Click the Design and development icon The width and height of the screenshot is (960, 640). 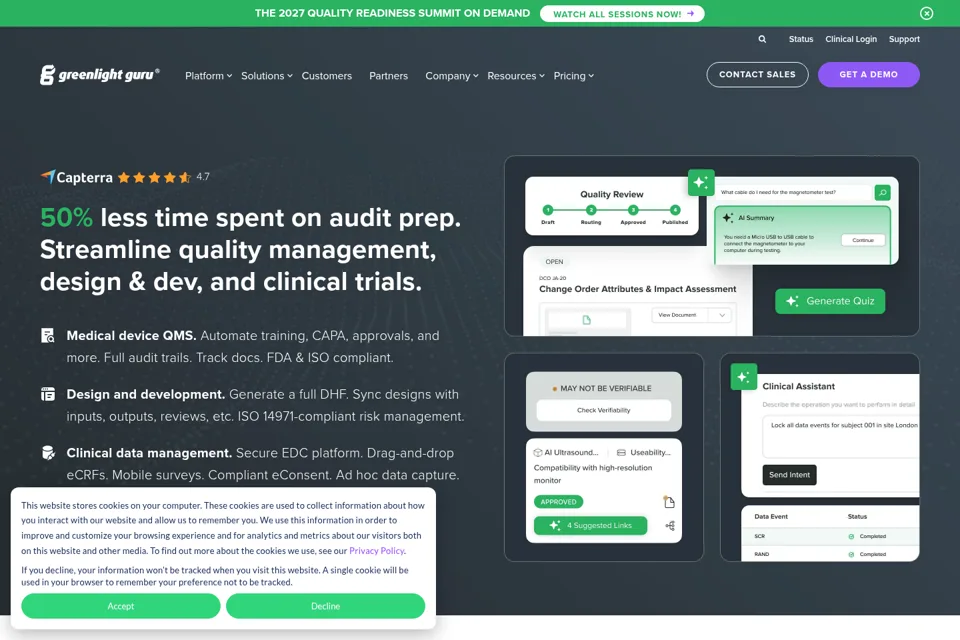pyautogui.click(x=48, y=394)
